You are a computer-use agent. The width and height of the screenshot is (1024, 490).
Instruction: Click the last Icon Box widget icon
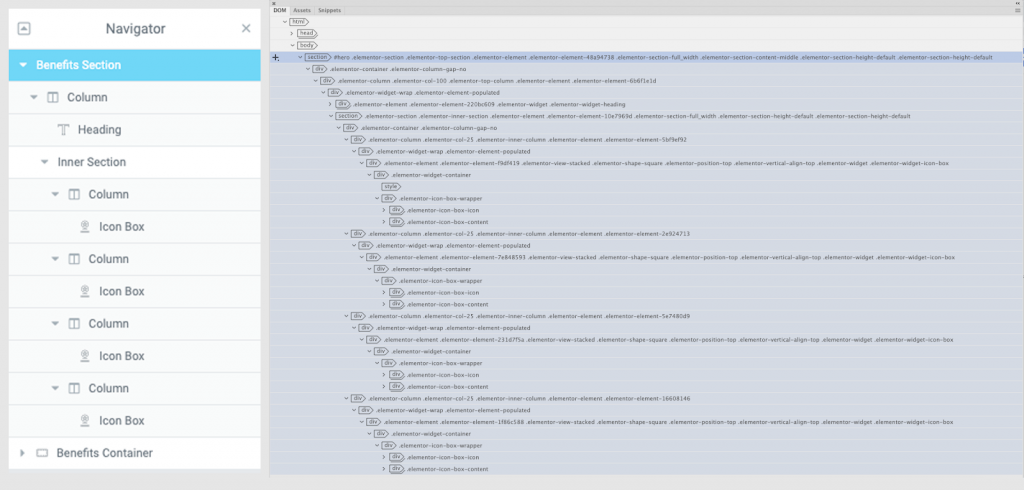pos(85,421)
